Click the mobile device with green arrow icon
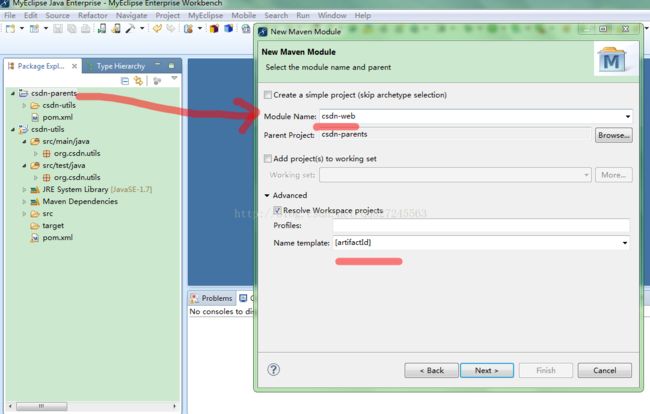This screenshot has height=414, width=650. click(102, 28)
